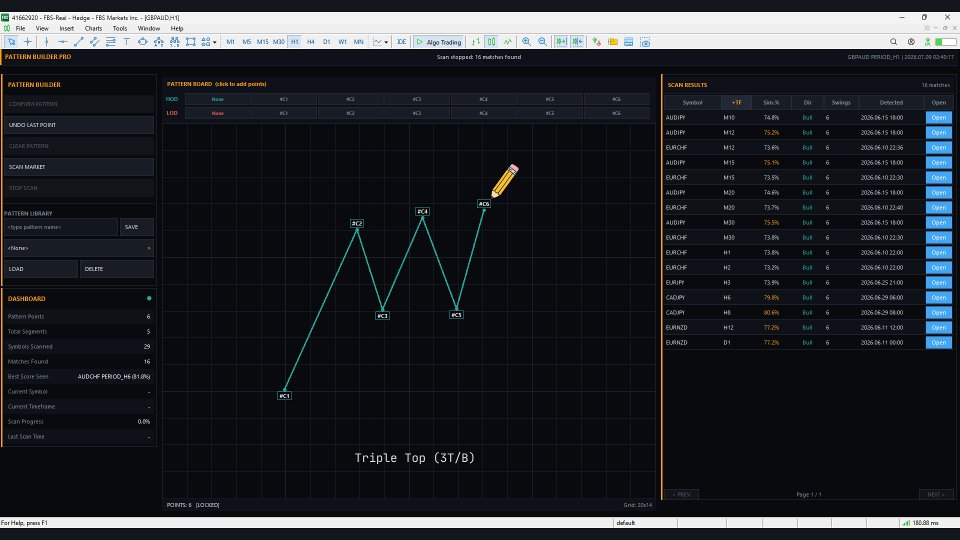Select the text label tool
Image resolution: width=960 pixels, height=540 pixels.
126,42
